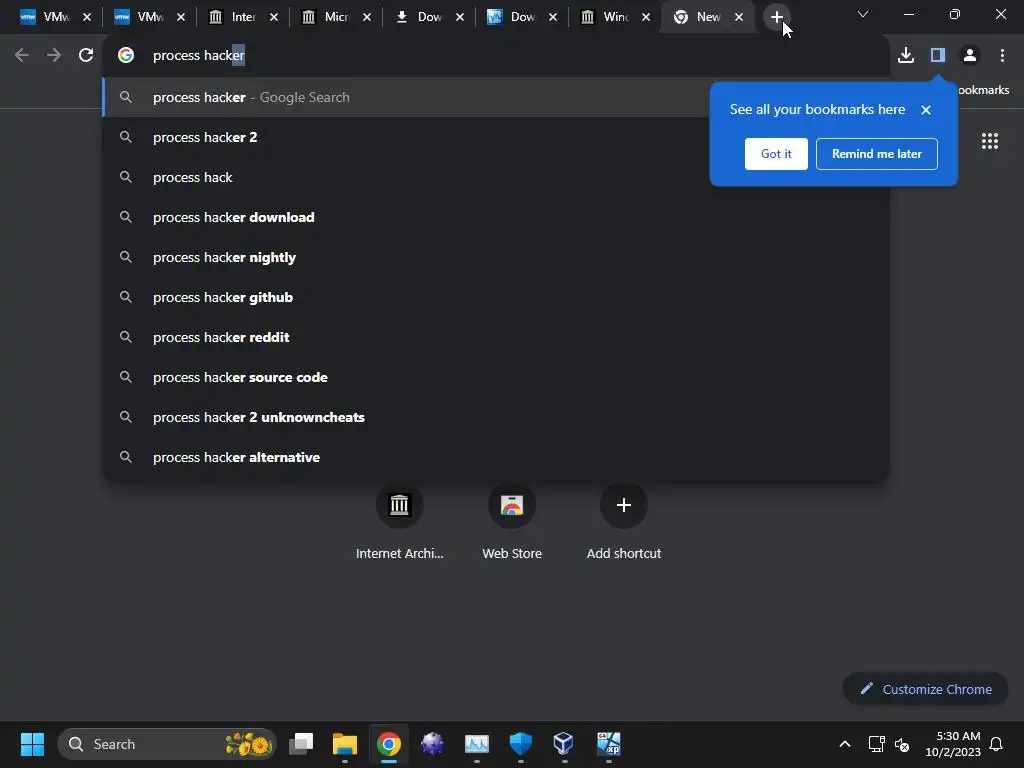1024x768 pixels.
Task: Toggle the Chrome side panel icon
Action: (x=938, y=56)
